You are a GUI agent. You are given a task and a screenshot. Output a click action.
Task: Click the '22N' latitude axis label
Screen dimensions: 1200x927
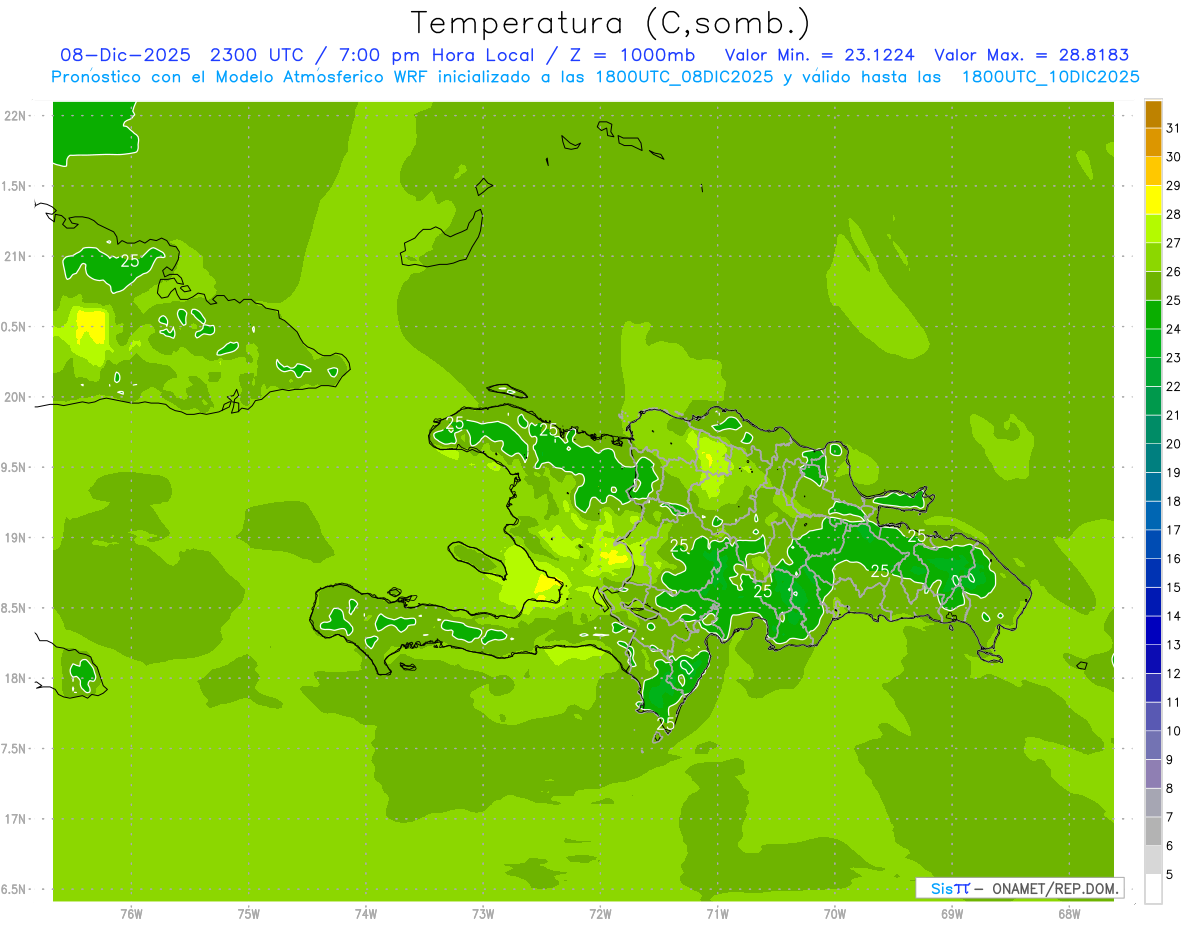(x=15, y=116)
